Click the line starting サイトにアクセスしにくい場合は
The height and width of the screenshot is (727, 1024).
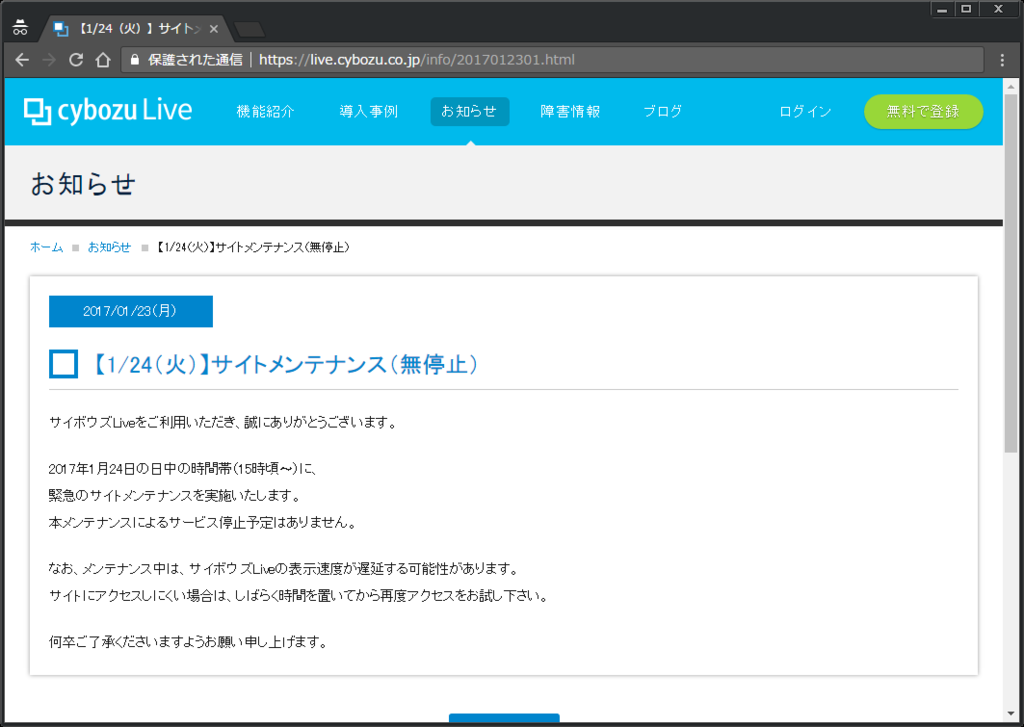[298, 596]
